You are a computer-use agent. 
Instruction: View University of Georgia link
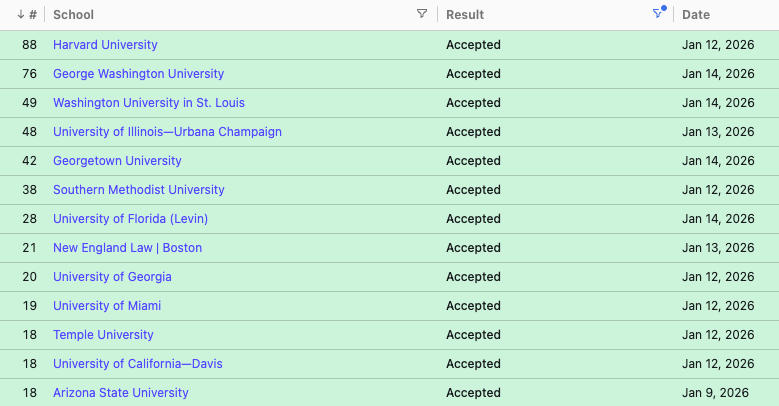tap(112, 277)
